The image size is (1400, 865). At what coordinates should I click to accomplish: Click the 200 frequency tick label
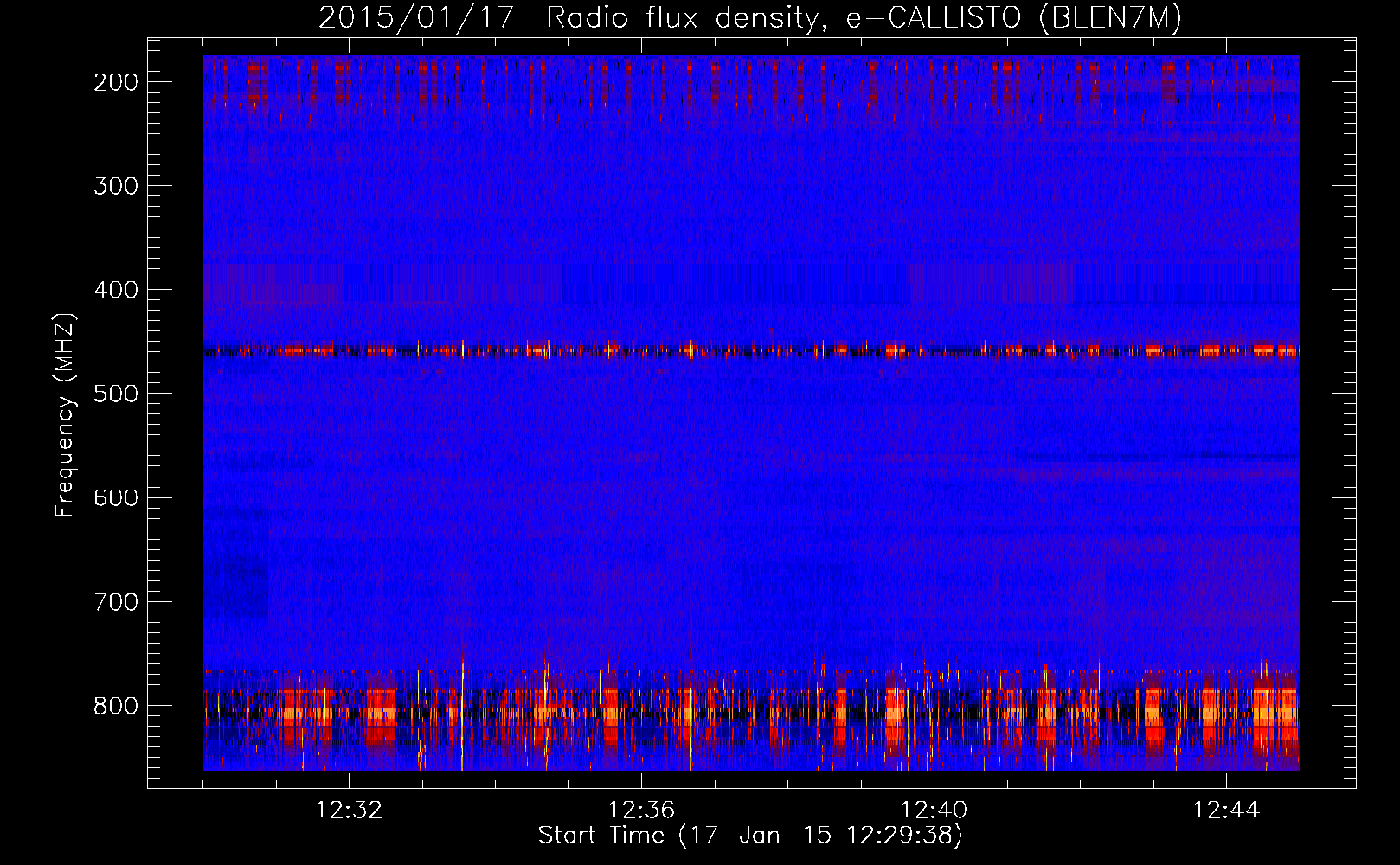click(115, 82)
